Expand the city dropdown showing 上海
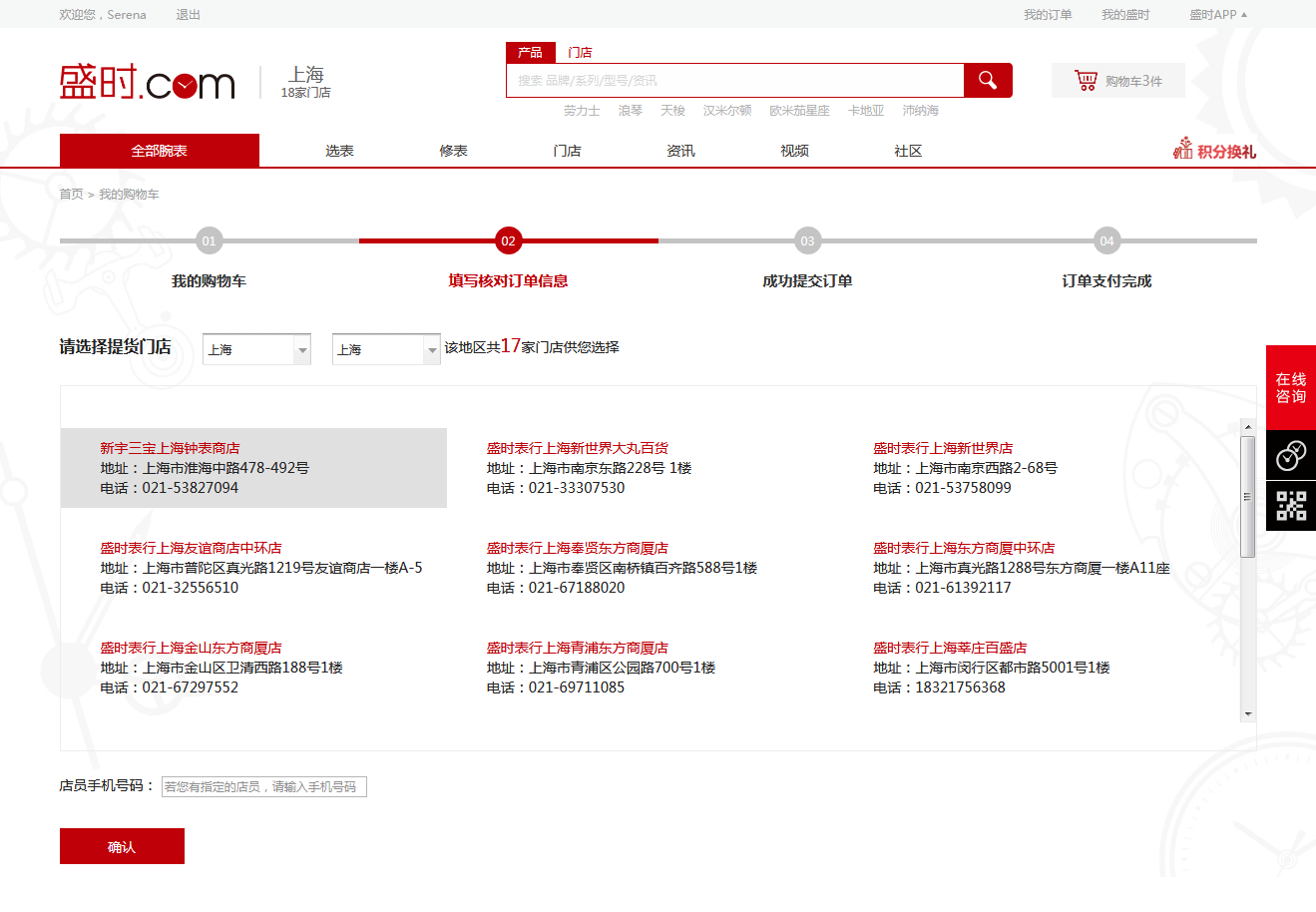1316x912 pixels. [x=431, y=350]
